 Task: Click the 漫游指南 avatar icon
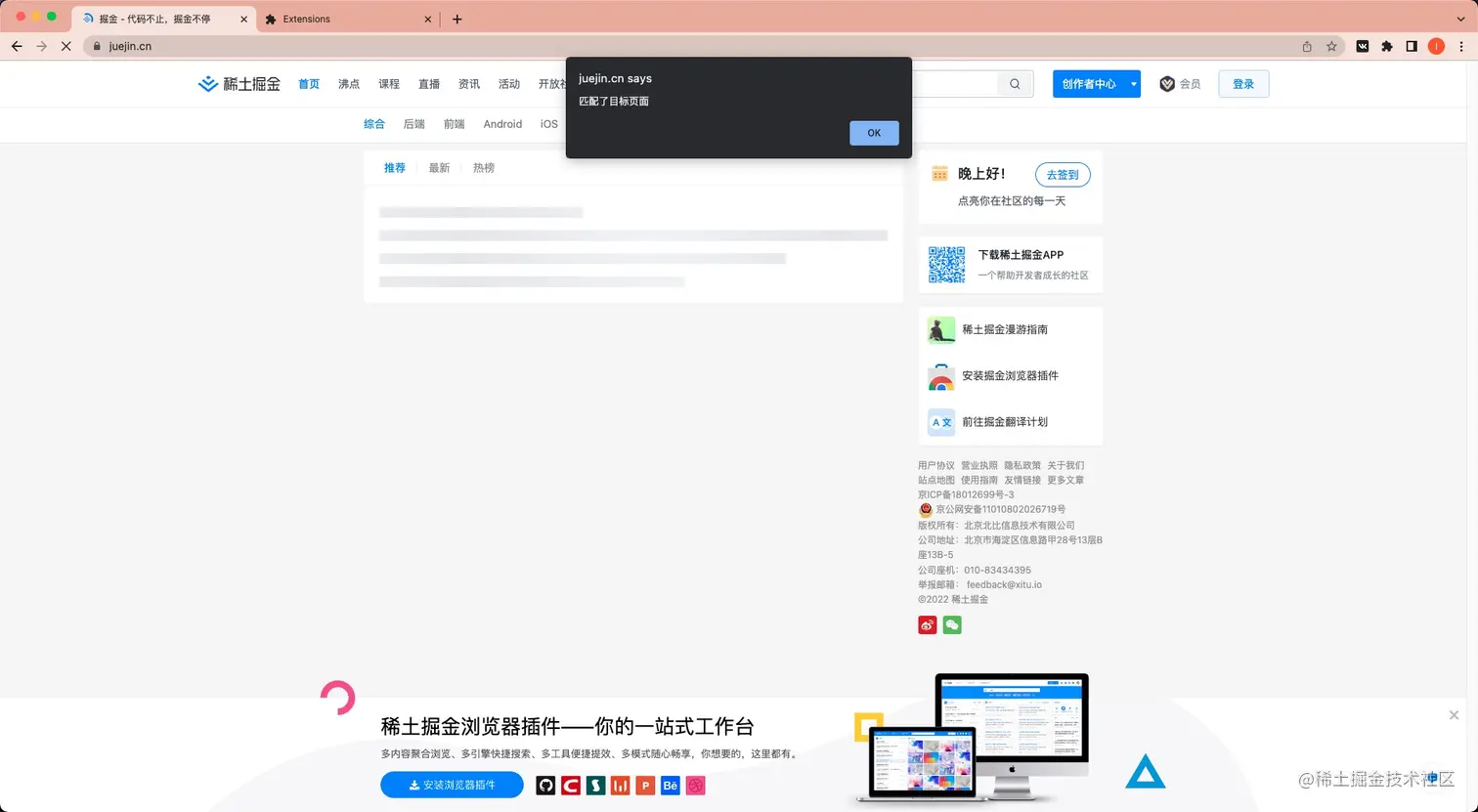tap(941, 330)
